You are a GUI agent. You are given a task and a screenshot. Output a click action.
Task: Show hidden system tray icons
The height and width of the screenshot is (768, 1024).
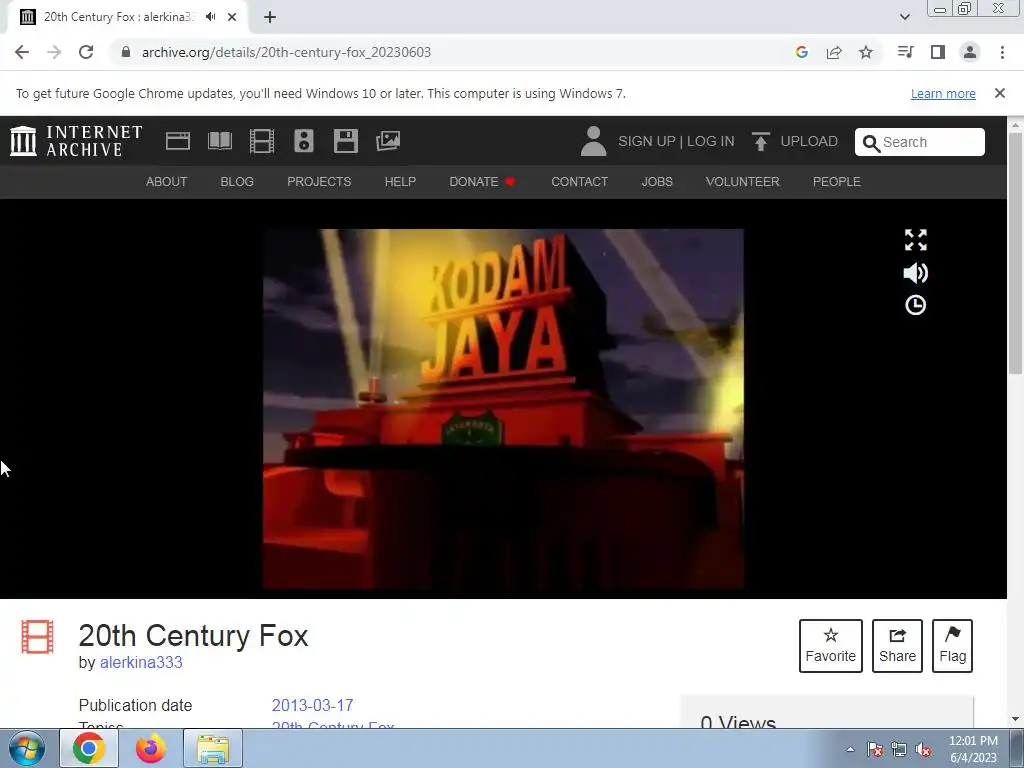pos(850,749)
